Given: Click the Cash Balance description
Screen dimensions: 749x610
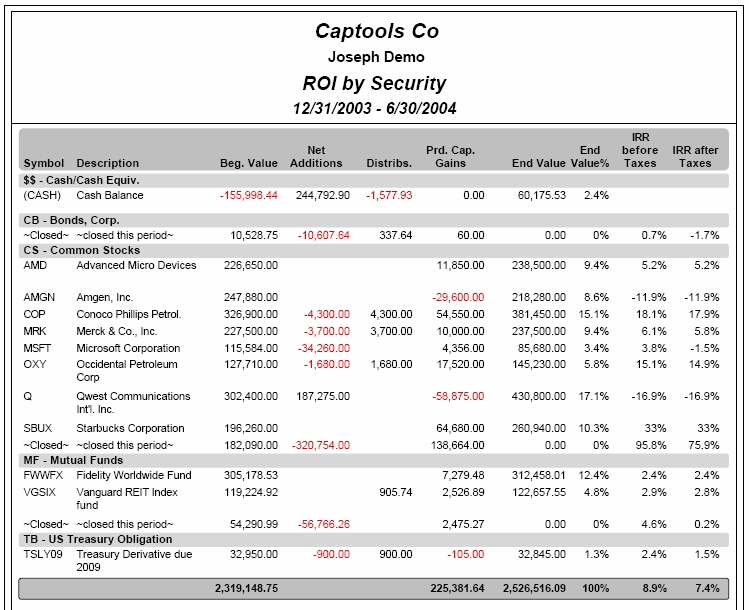Looking at the screenshot, I should (110, 195).
